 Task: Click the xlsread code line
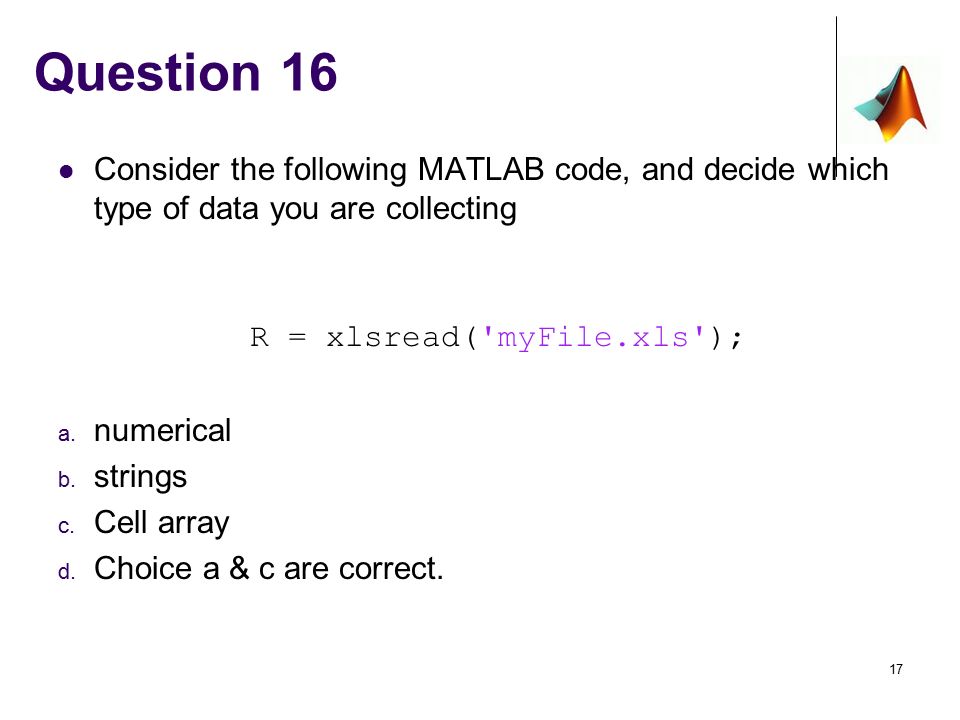point(496,338)
